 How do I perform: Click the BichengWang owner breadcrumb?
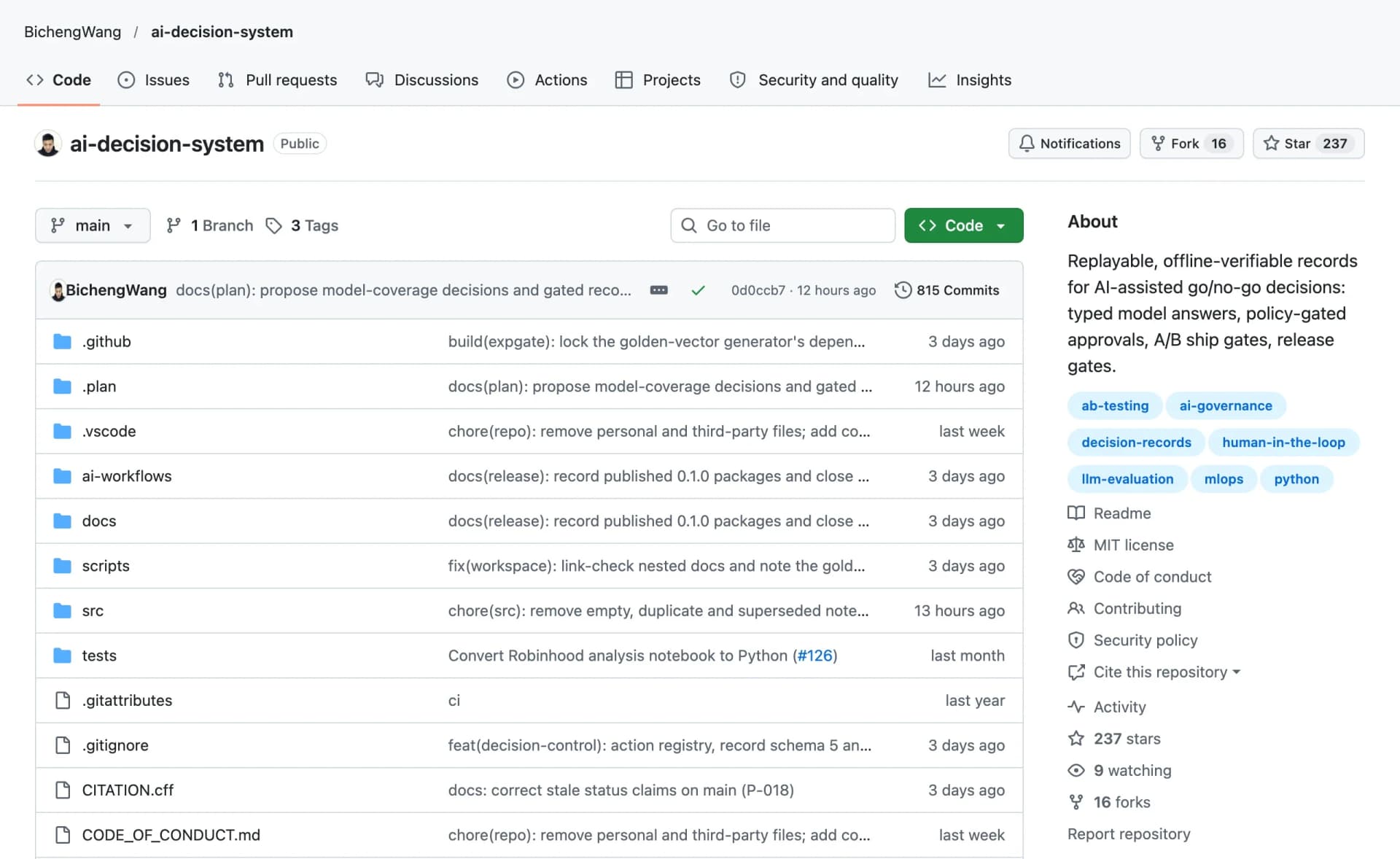(72, 32)
